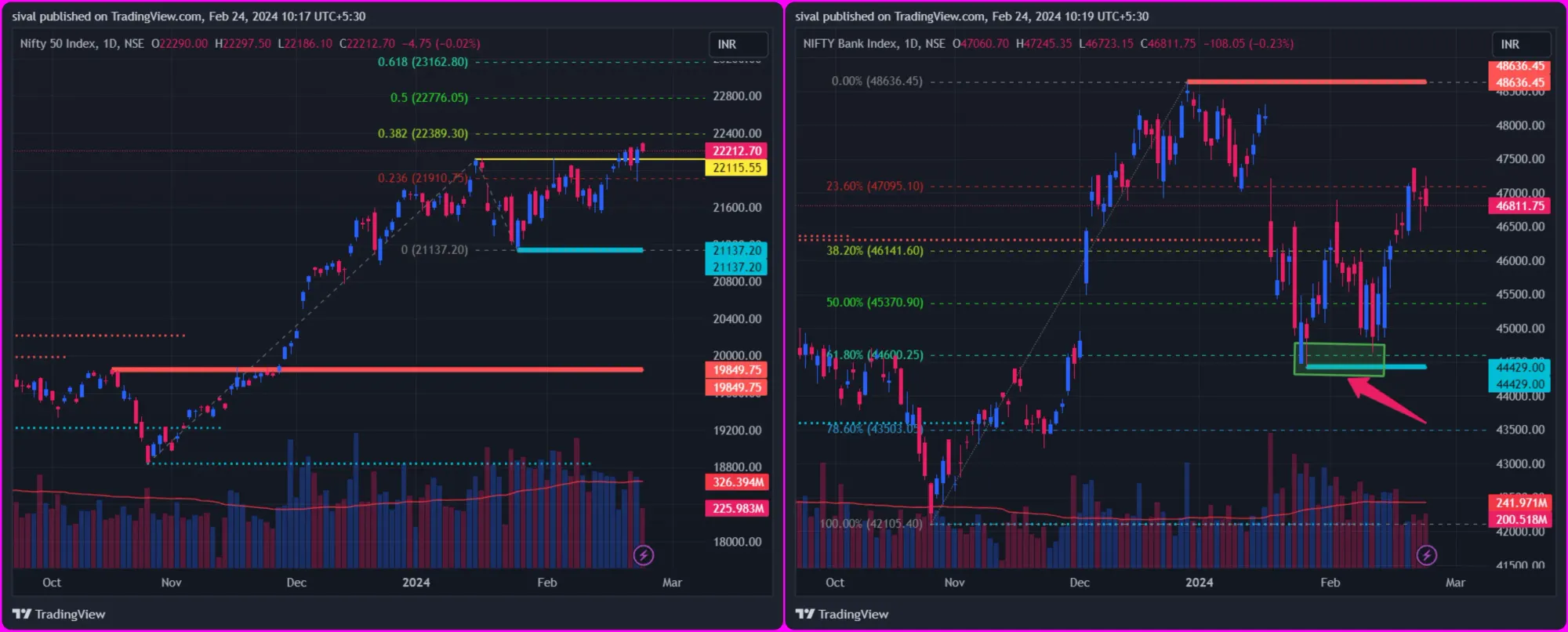Click the lightning icon on Nifty 50 chart
This screenshot has height=632, width=1568.
tap(644, 556)
